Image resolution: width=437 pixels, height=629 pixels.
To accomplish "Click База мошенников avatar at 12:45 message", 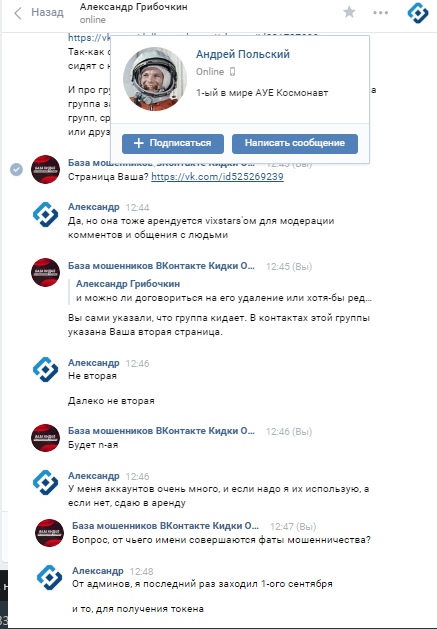I will (x=45, y=272).
